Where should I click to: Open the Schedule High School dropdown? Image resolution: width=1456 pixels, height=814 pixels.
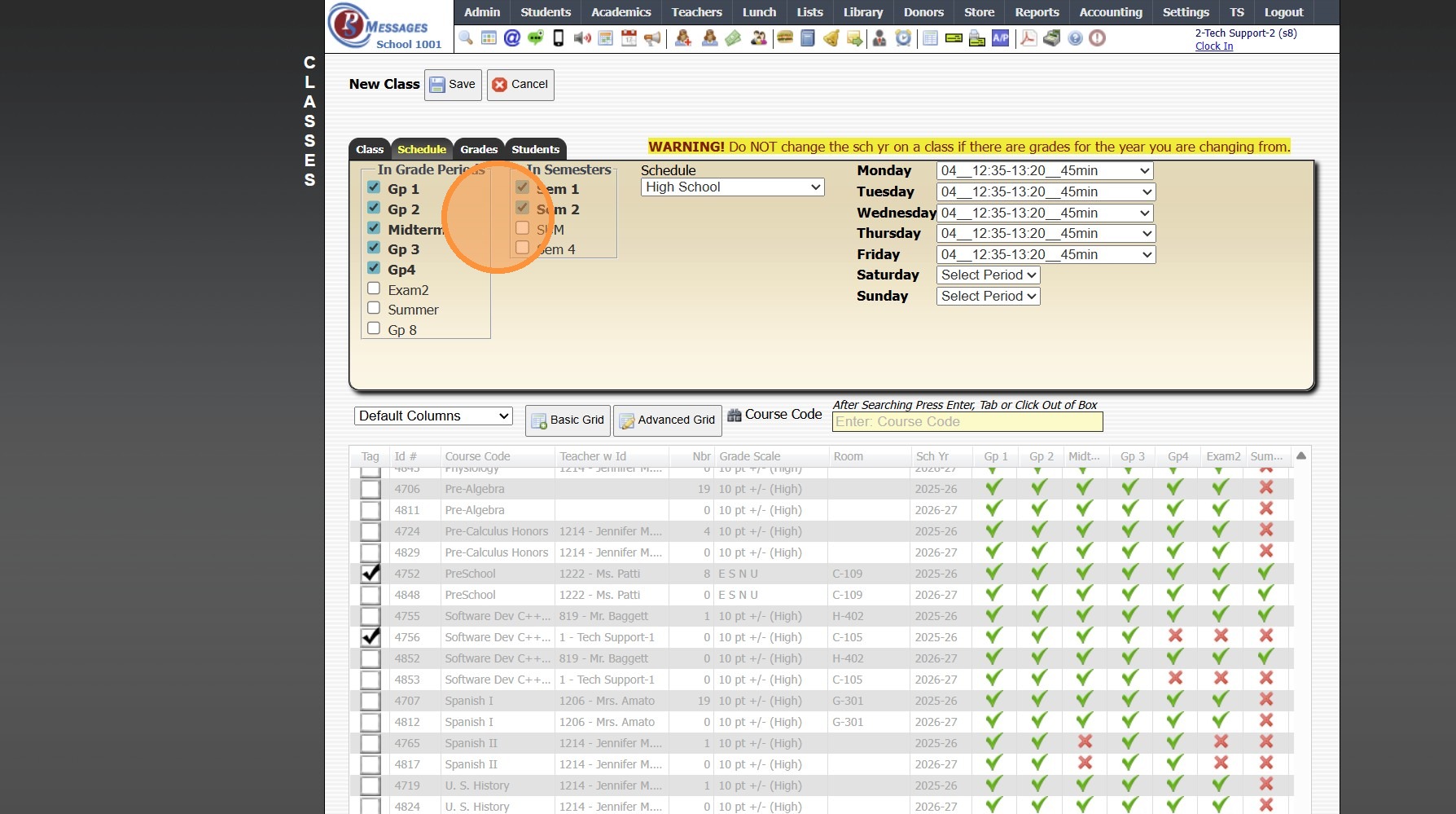[x=732, y=187]
